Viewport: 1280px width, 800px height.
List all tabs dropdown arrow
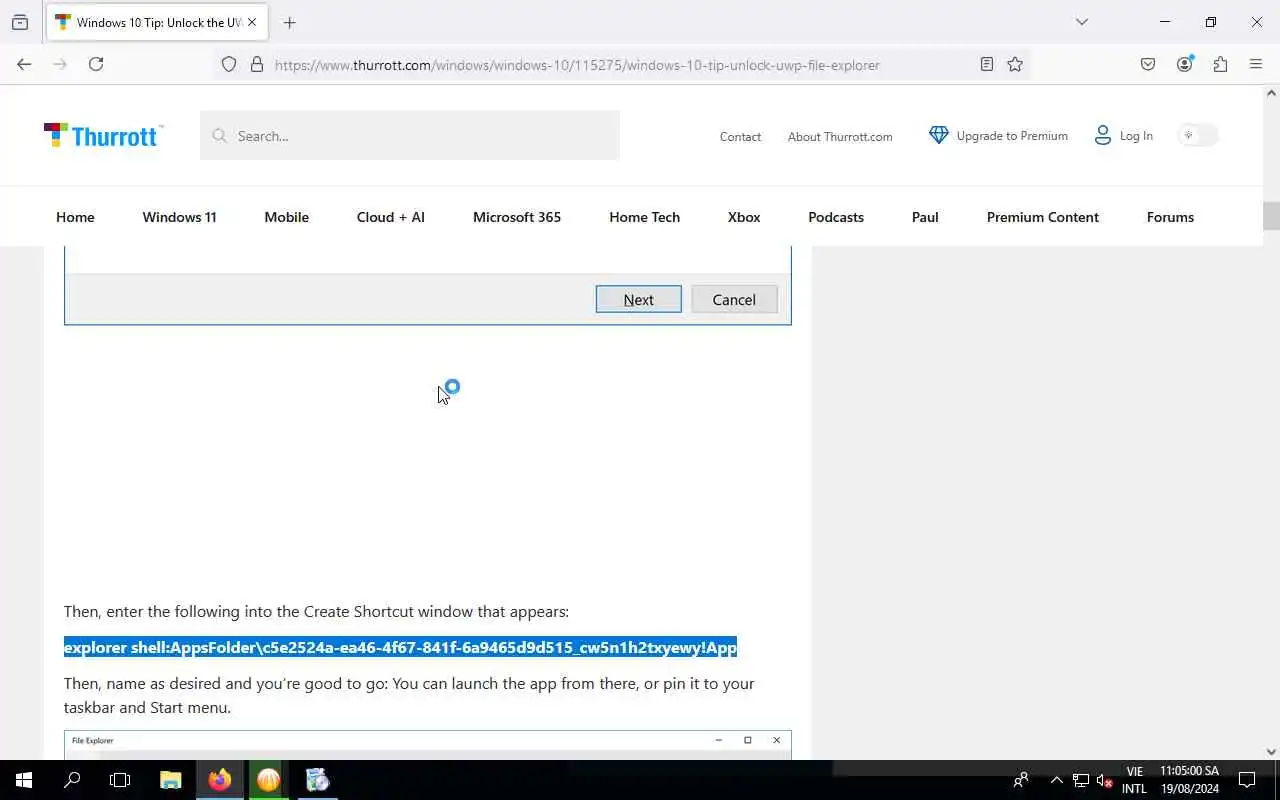point(1081,22)
